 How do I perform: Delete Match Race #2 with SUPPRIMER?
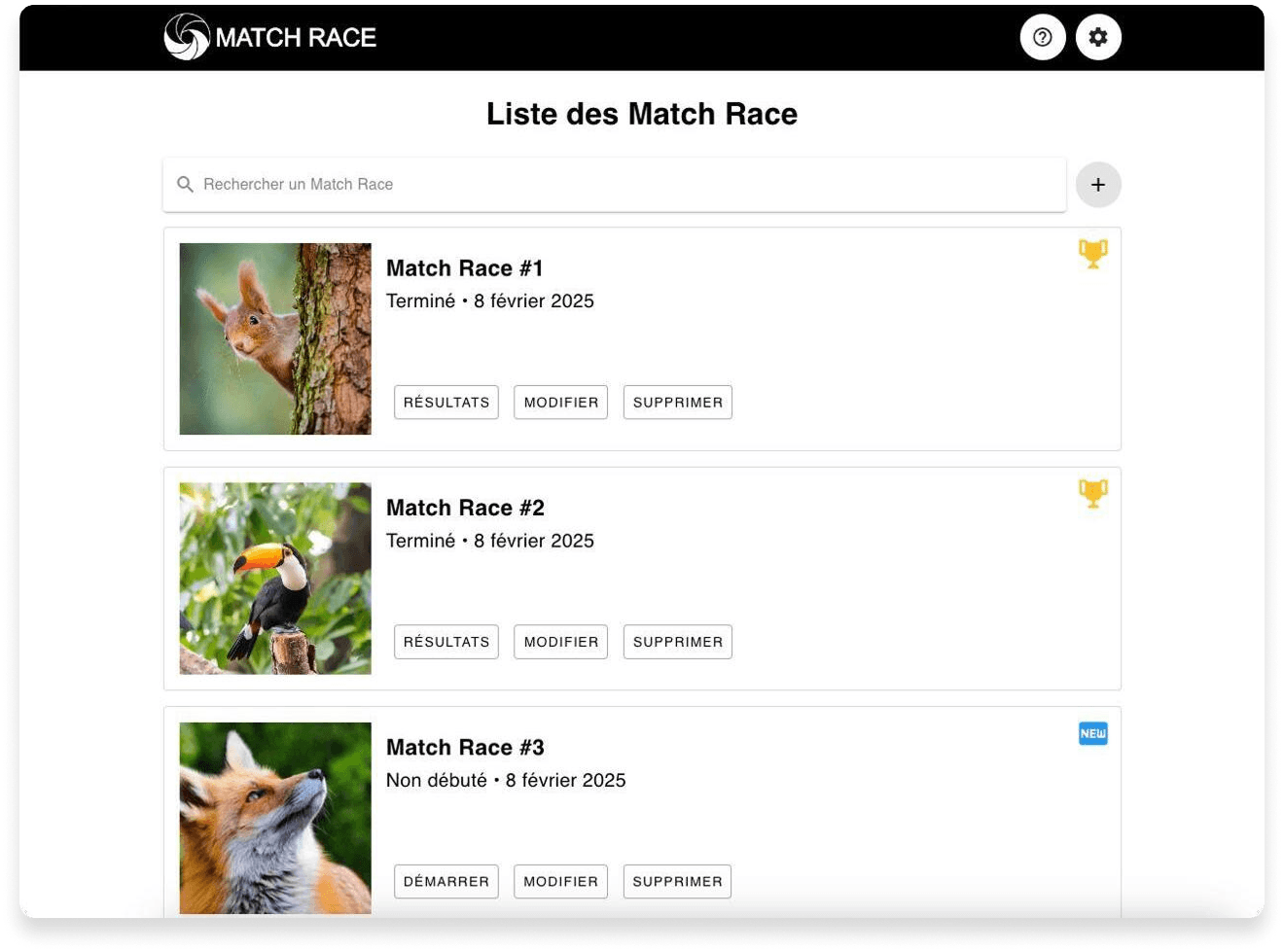[677, 641]
